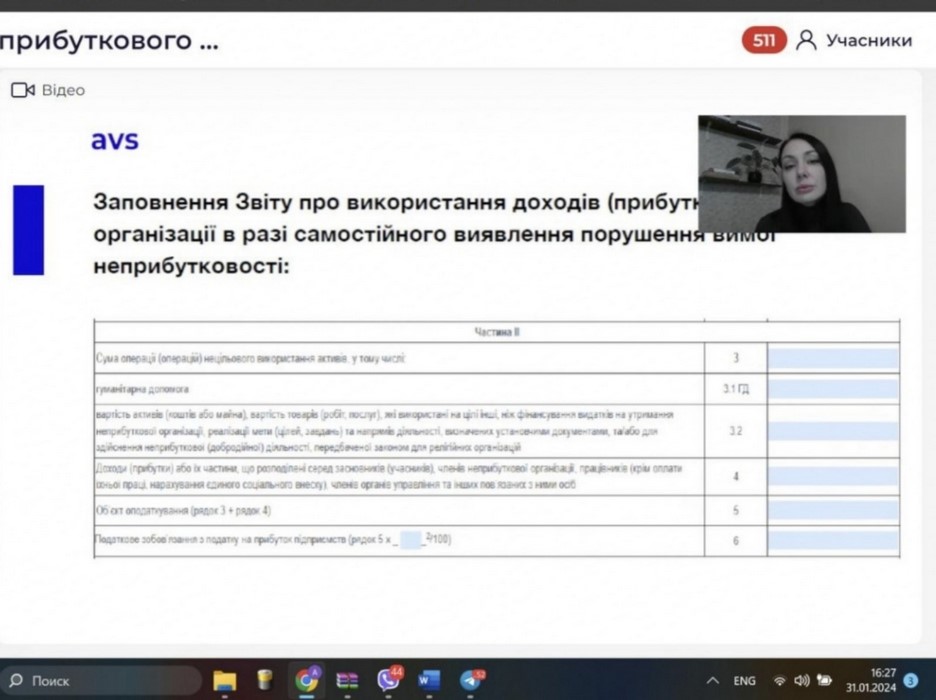Open the volume control in system tray
Screen dimensions: 936x700
tap(801, 681)
